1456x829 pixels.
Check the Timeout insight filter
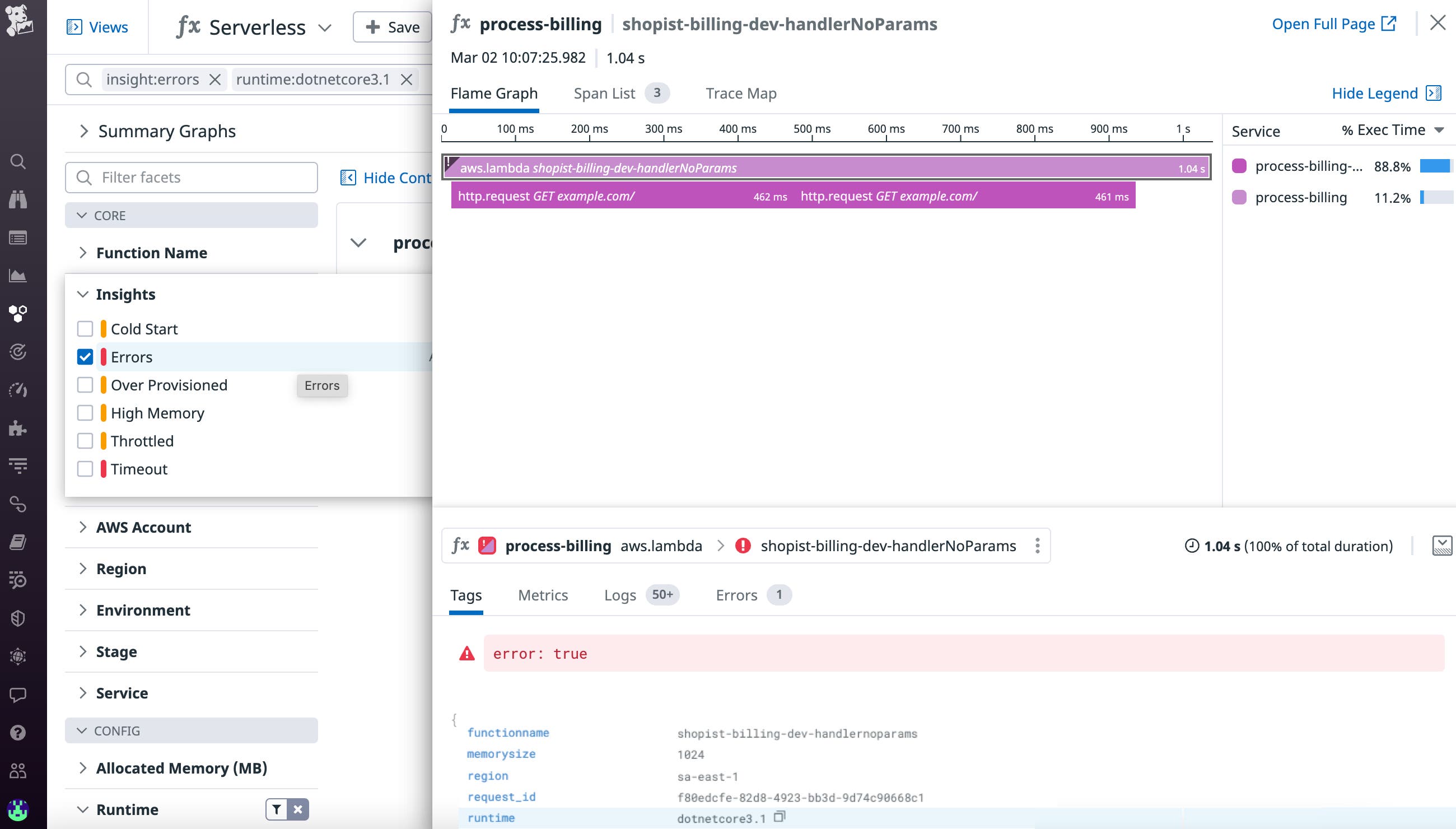pos(85,469)
